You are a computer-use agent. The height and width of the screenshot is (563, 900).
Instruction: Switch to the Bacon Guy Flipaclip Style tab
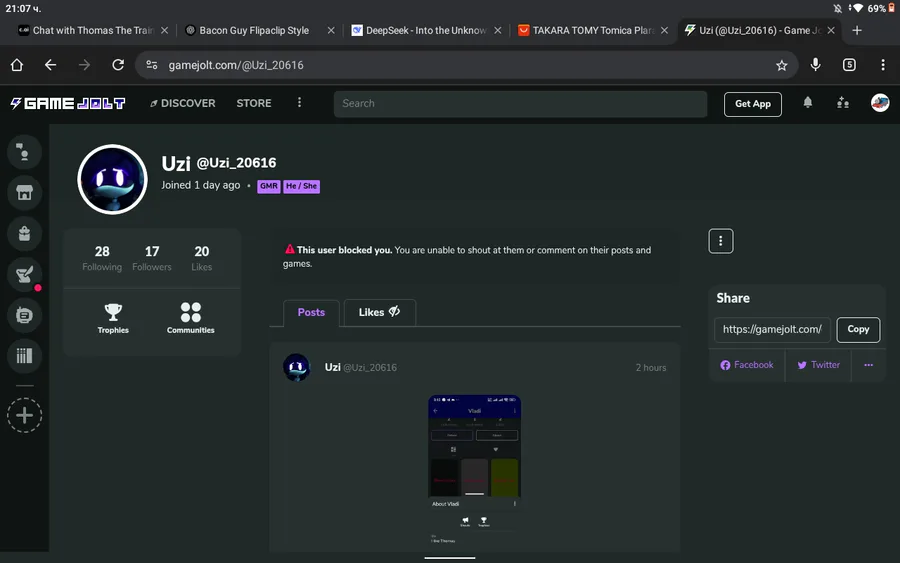click(x=253, y=30)
